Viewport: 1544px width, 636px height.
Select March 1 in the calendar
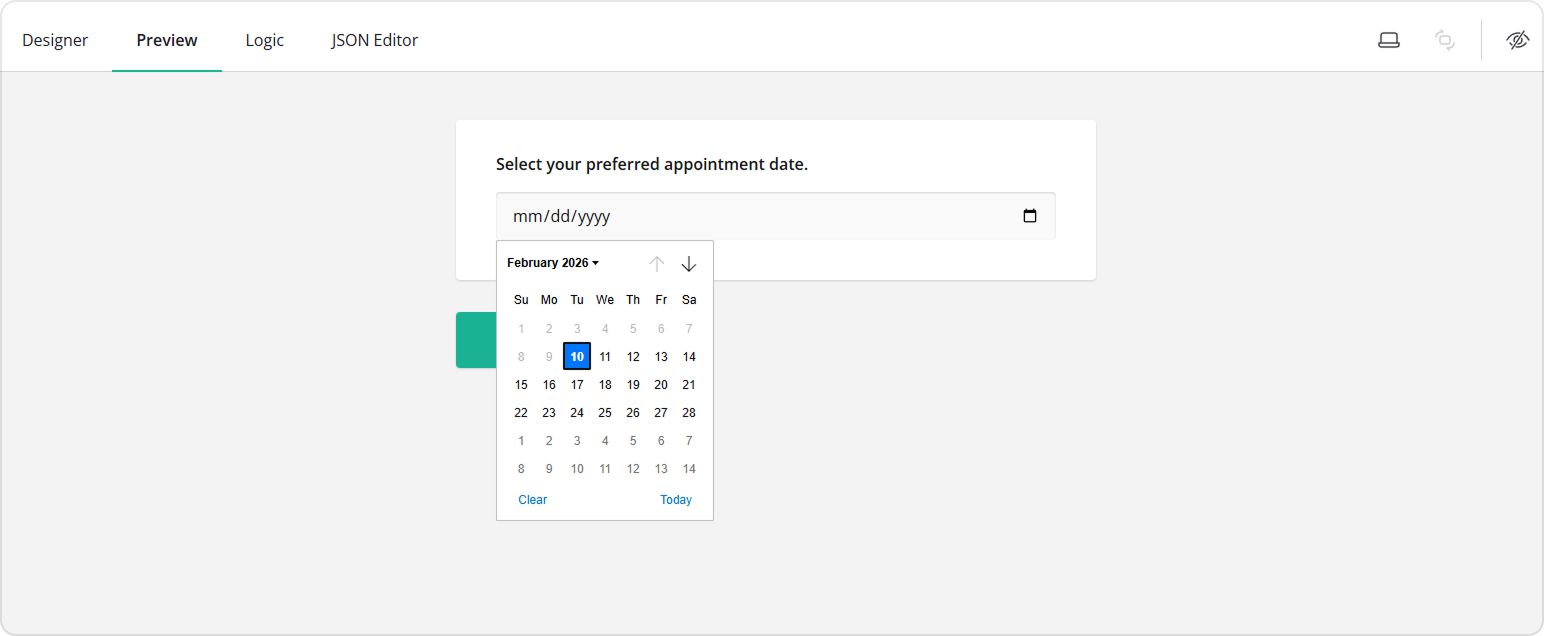(521, 440)
